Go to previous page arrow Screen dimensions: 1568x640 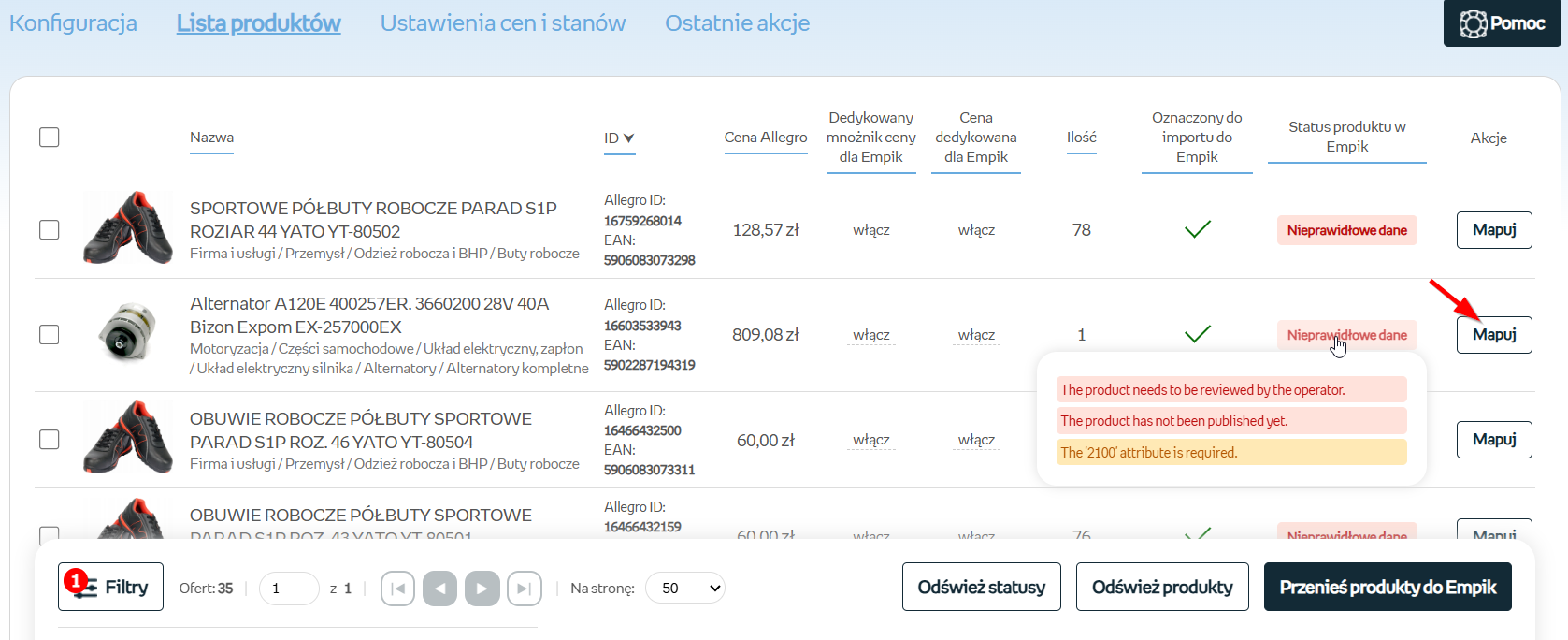[x=439, y=589]
